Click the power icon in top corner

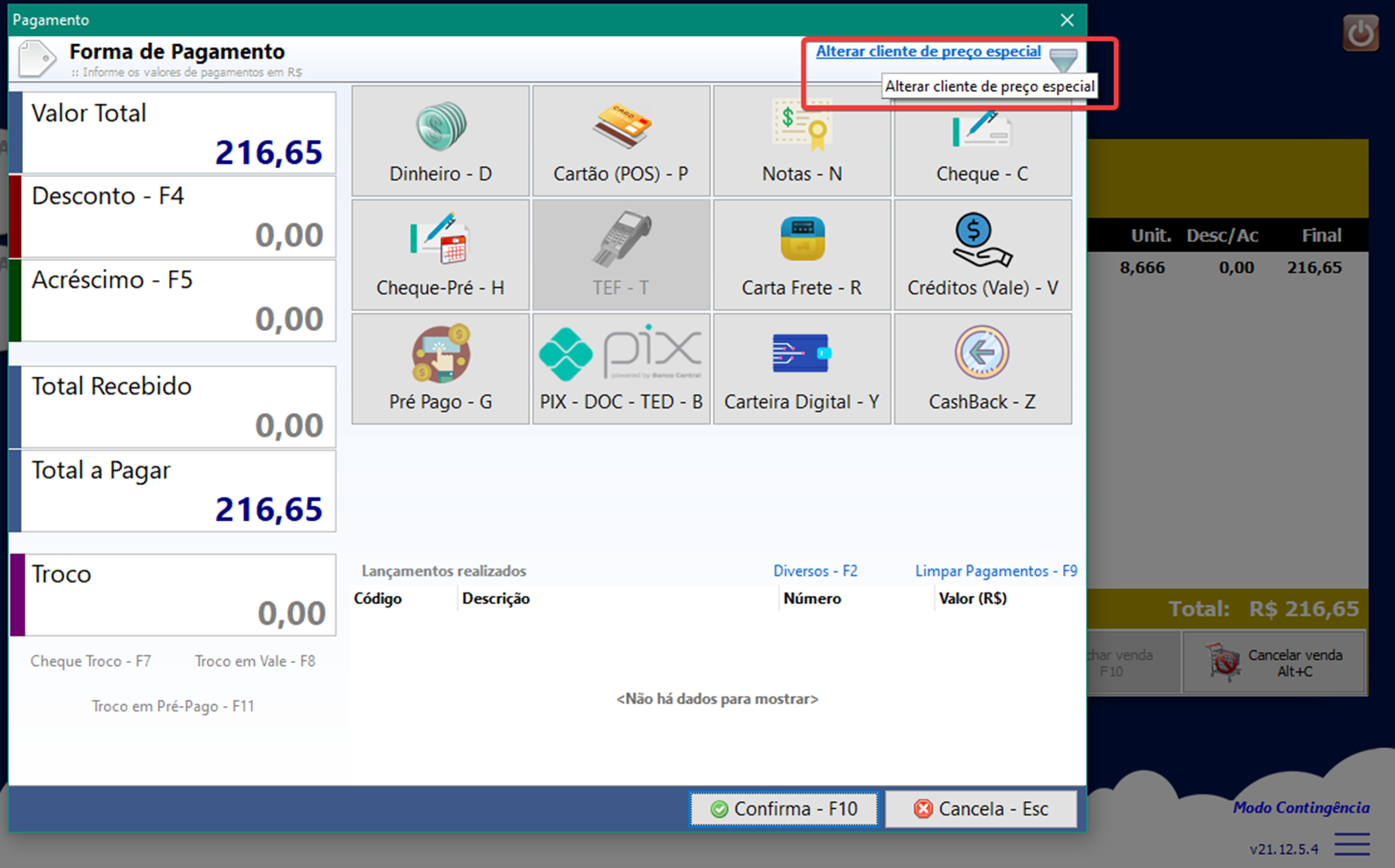pyautogui.click(x=1361, y=33)
